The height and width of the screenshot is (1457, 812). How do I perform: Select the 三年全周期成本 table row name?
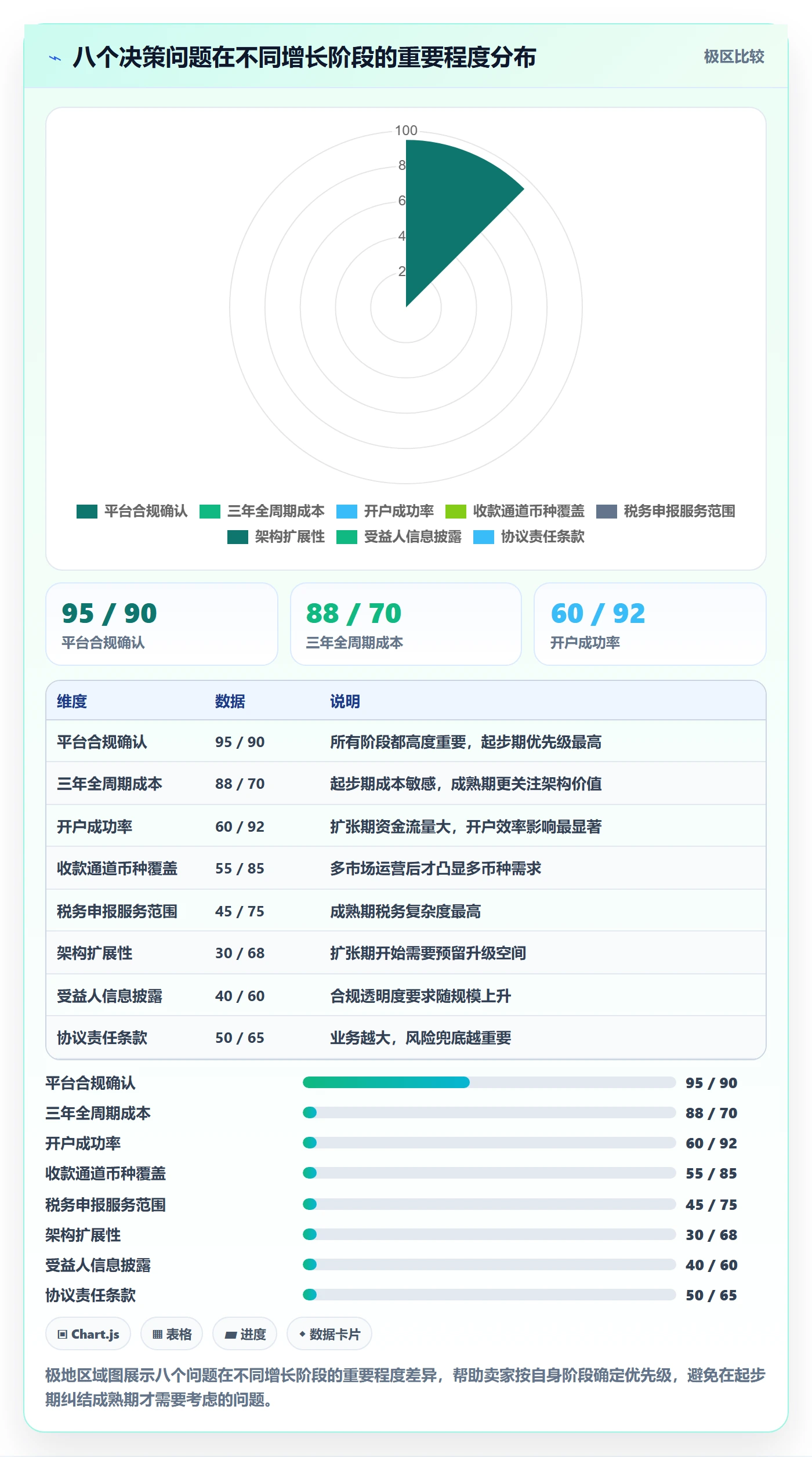pos(110,784)
